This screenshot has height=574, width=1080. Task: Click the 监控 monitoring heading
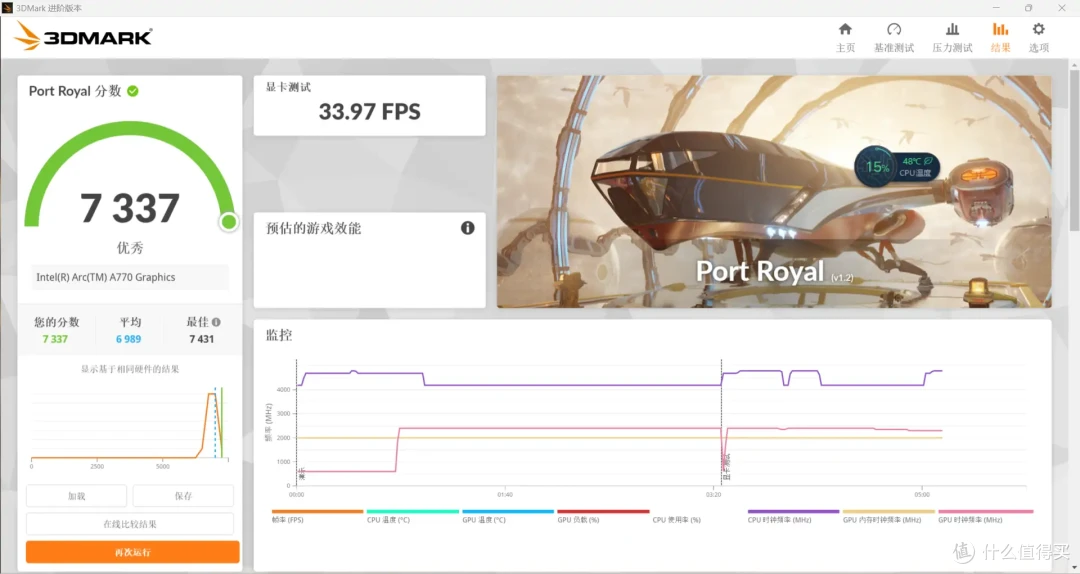[x=279, y=335]
